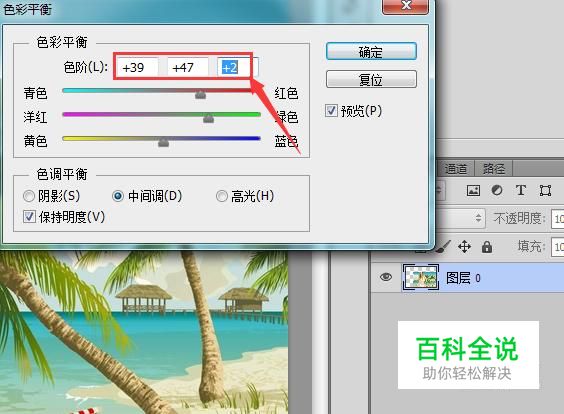This screenshot has height=414, width=564.
Task: Click the 确定 button
Action: click(x=371, y=52)
